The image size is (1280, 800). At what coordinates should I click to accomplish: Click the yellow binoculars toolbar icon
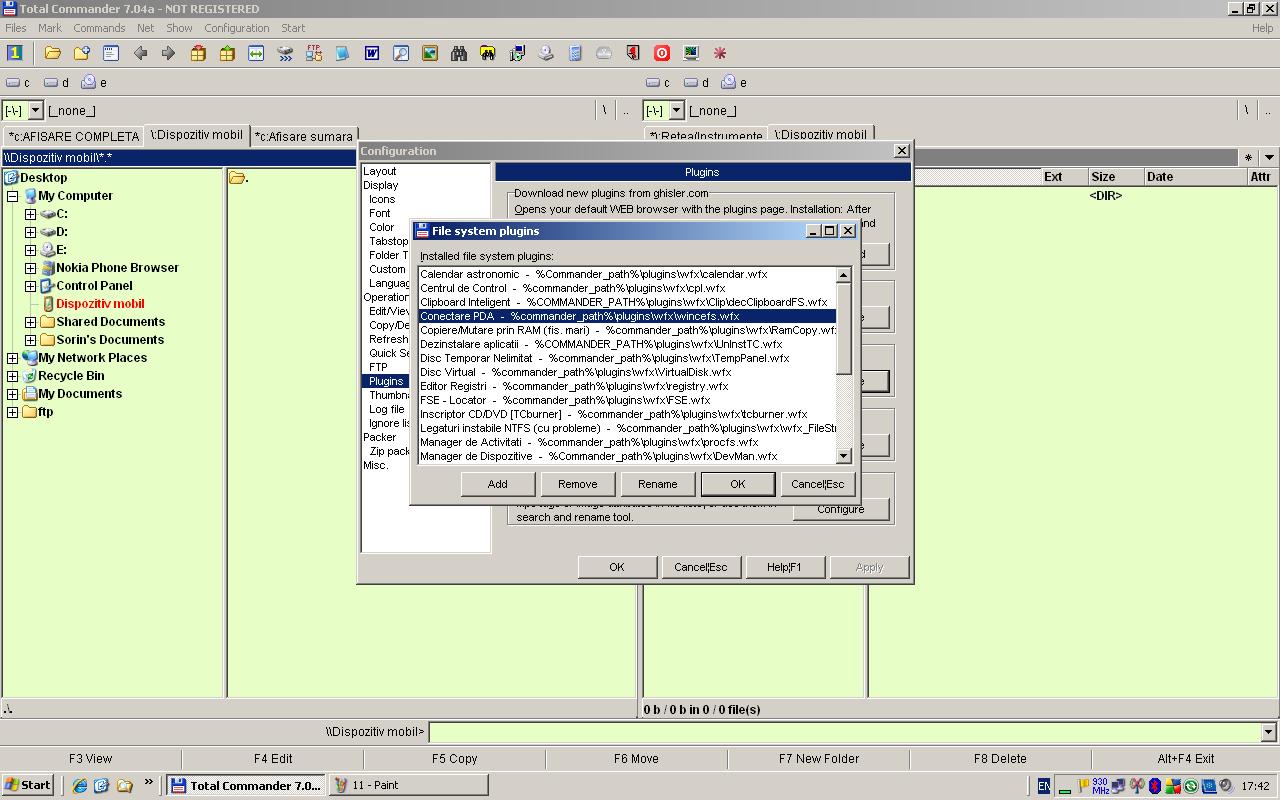point(488,53)
